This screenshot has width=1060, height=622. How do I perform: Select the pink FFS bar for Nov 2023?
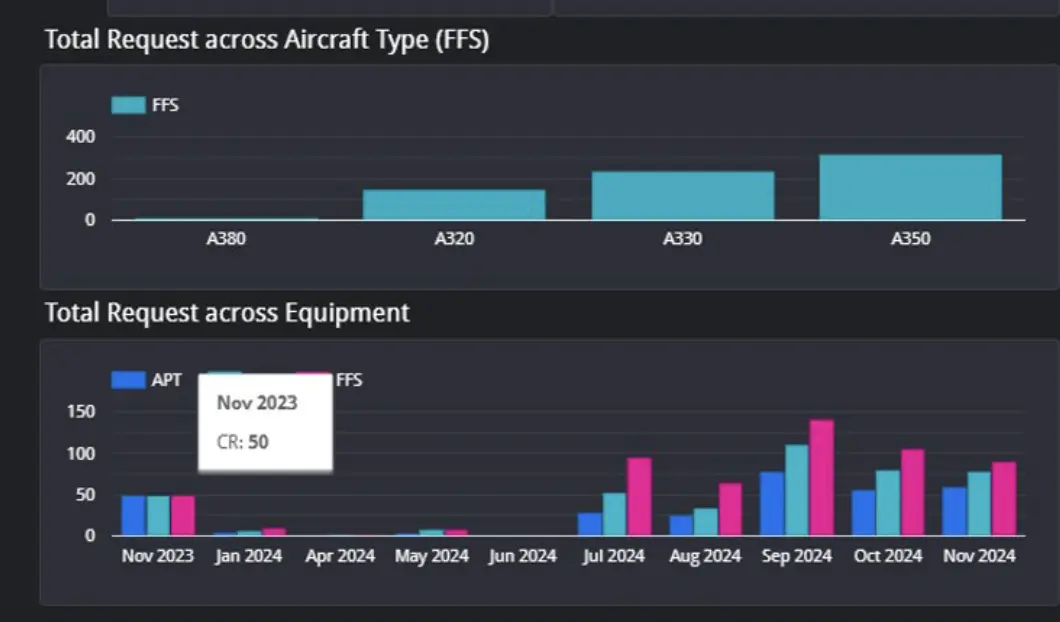tap(183, 516)
